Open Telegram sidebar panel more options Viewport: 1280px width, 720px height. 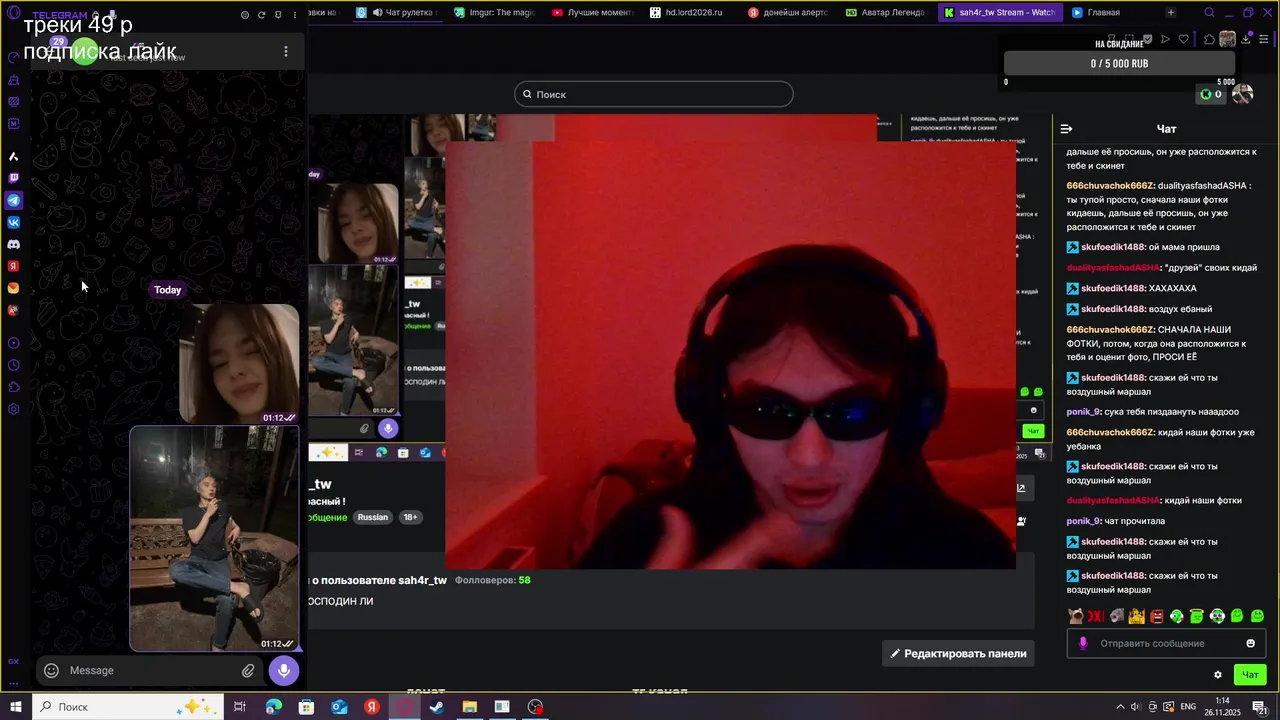point(295,15)
